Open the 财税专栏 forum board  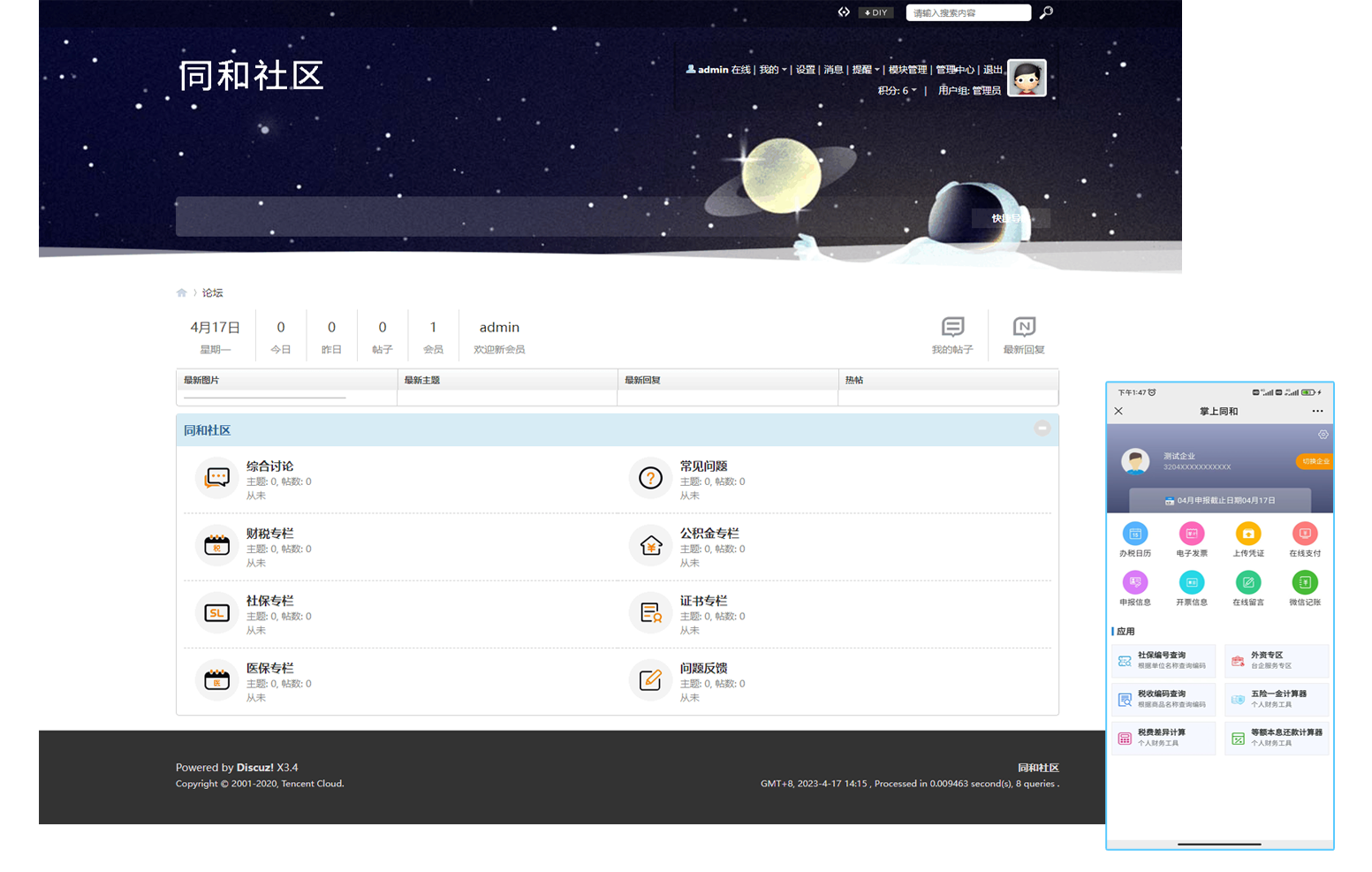point(269,534)
